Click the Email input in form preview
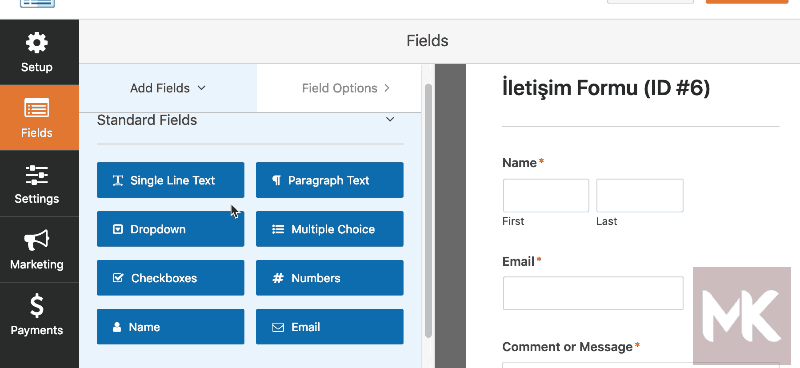This screenshot has height=368, width=800. tap(593, 293)
